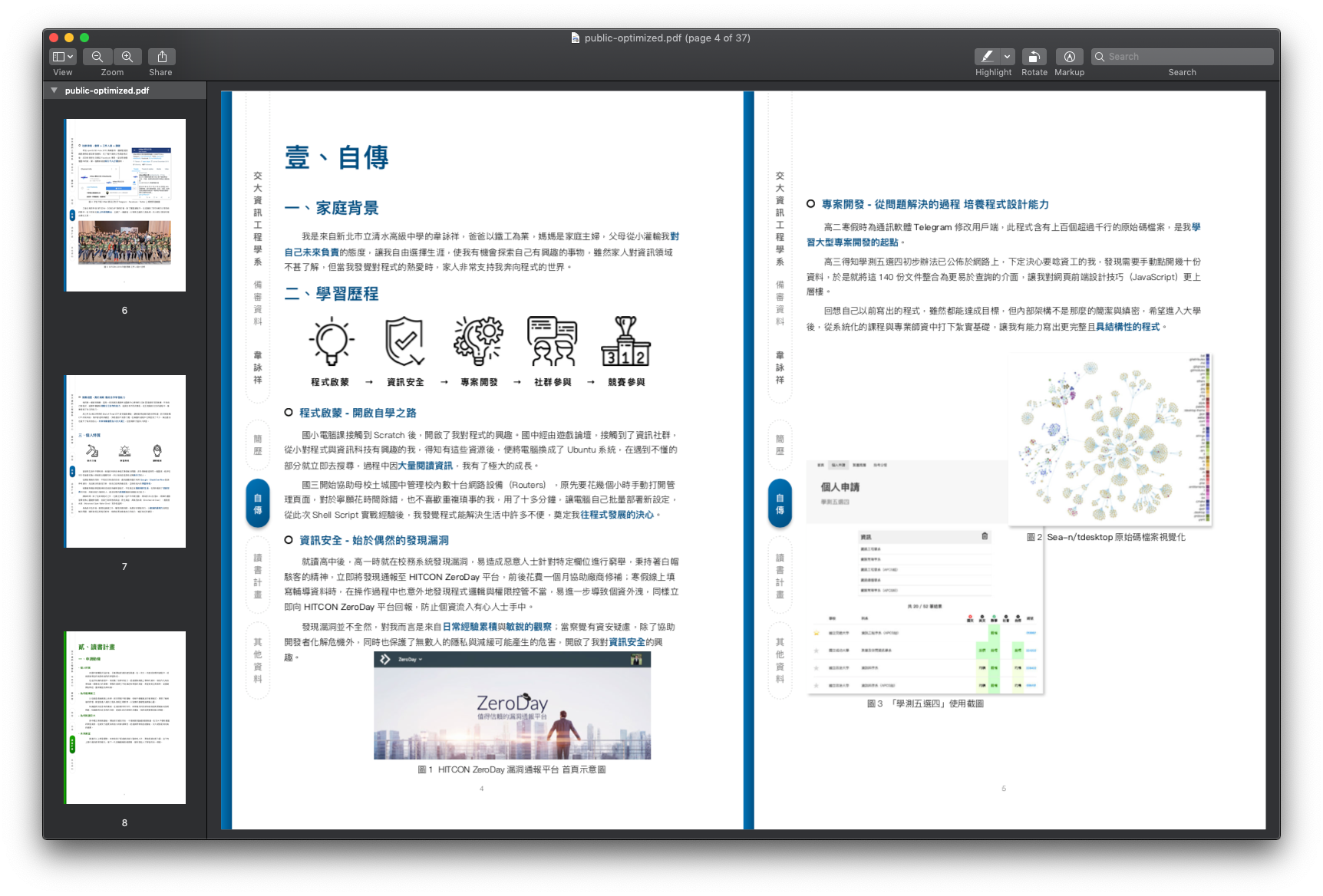Screen dimensions: 1323x896
Task: Collapse the public-optimized.pdf disclosure triangle
Action: point(54,91)
